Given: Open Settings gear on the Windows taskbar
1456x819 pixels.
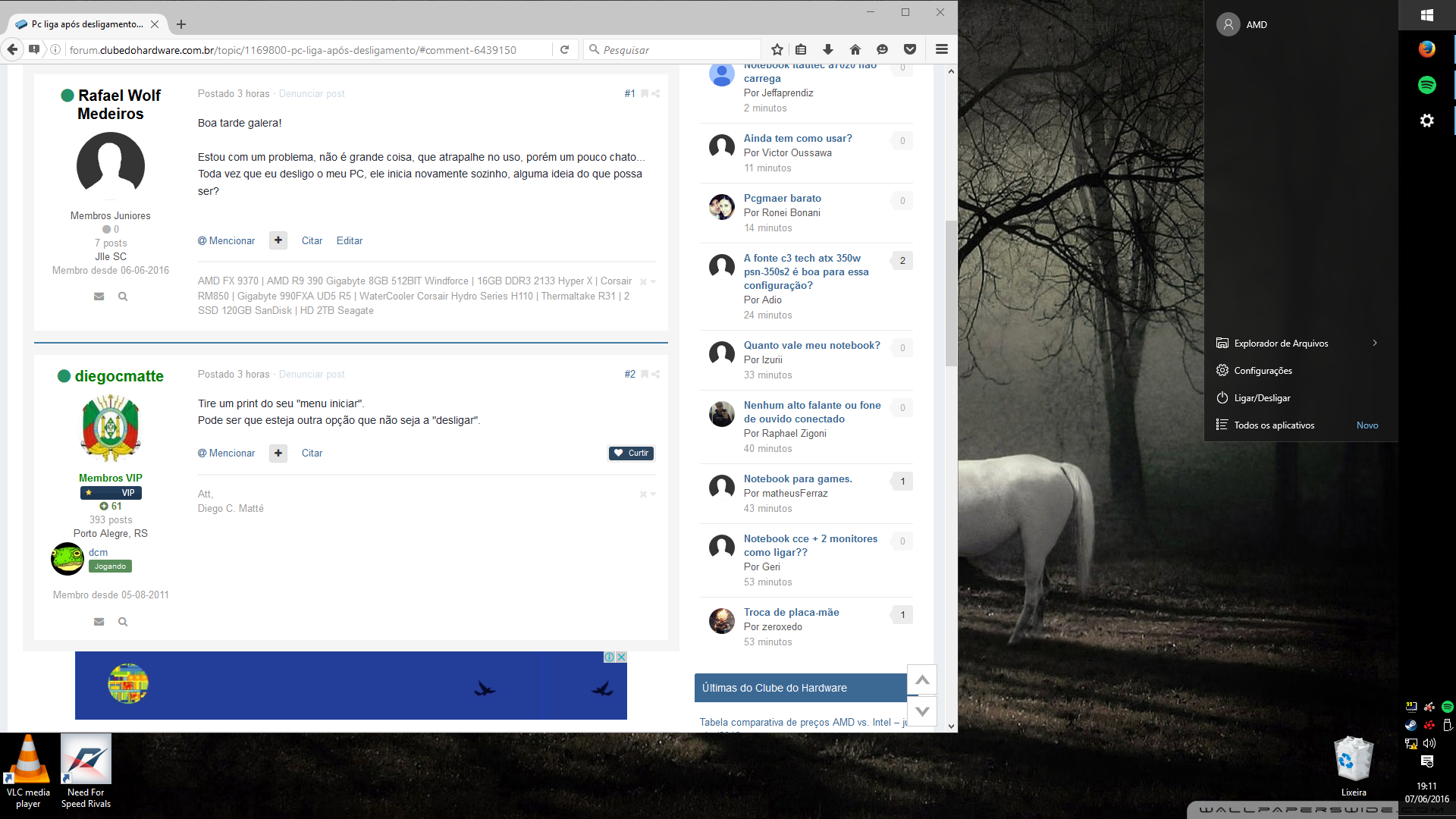Looking at the screenshot, I should click(x=1426, y=121).
